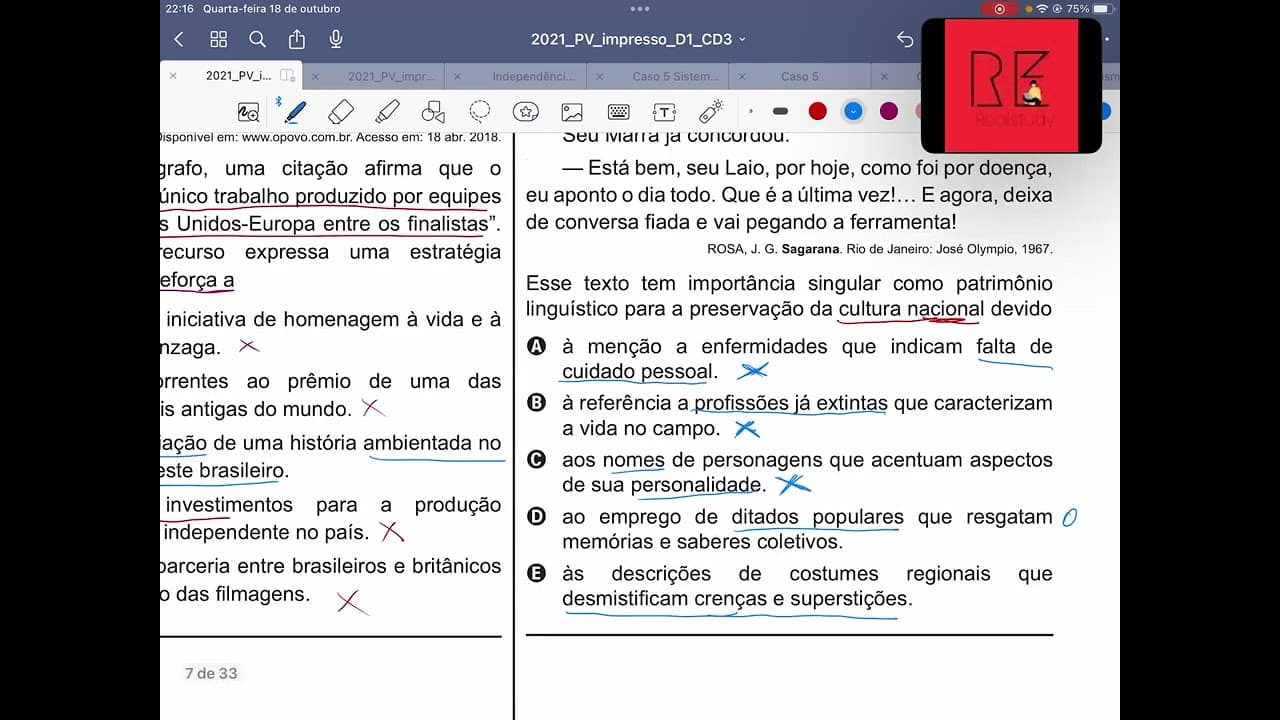Close the Caso 5 tab
Image resolution: width=1280 pixels, height=720 pixels.
point(742,76)
